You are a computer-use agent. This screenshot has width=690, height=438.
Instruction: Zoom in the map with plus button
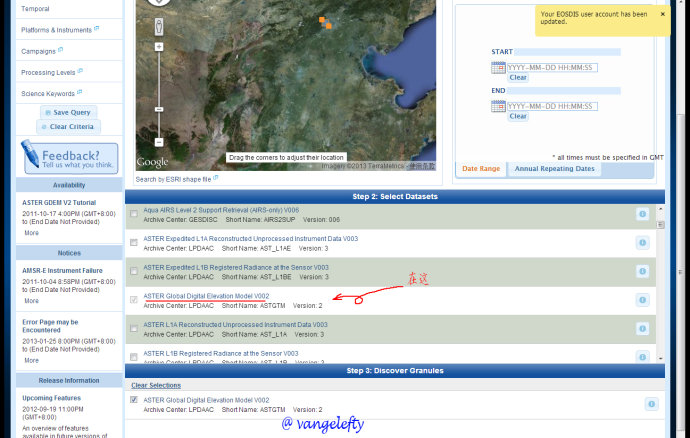point(159,47)
